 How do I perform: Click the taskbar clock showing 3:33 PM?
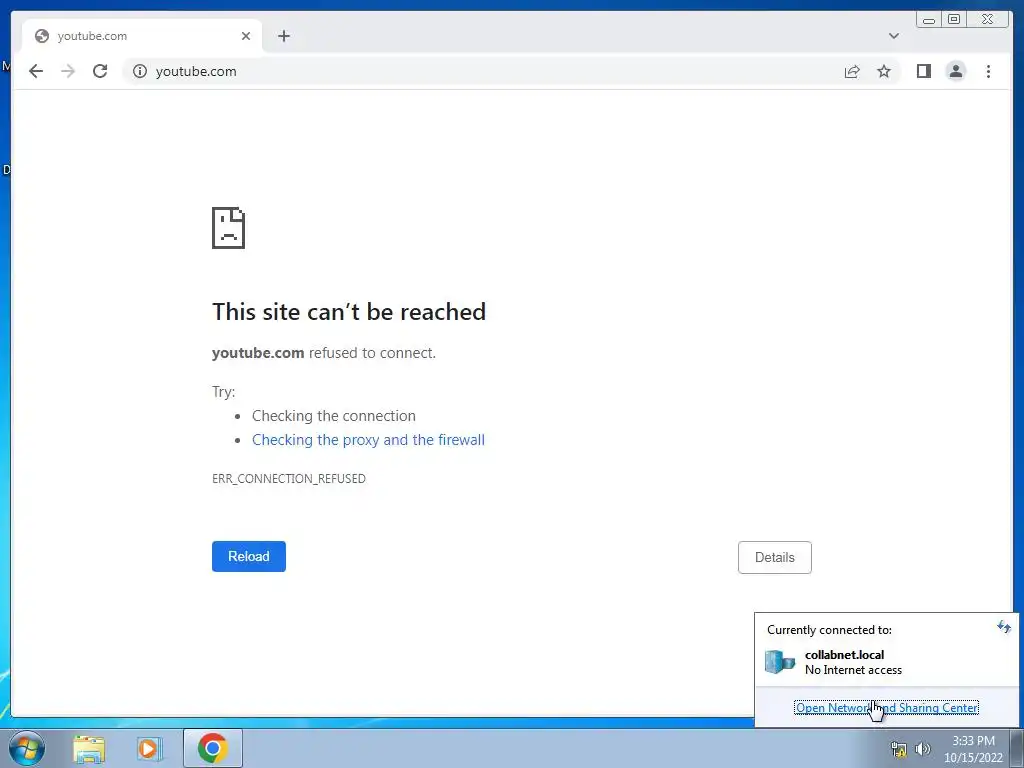[973, 749]
